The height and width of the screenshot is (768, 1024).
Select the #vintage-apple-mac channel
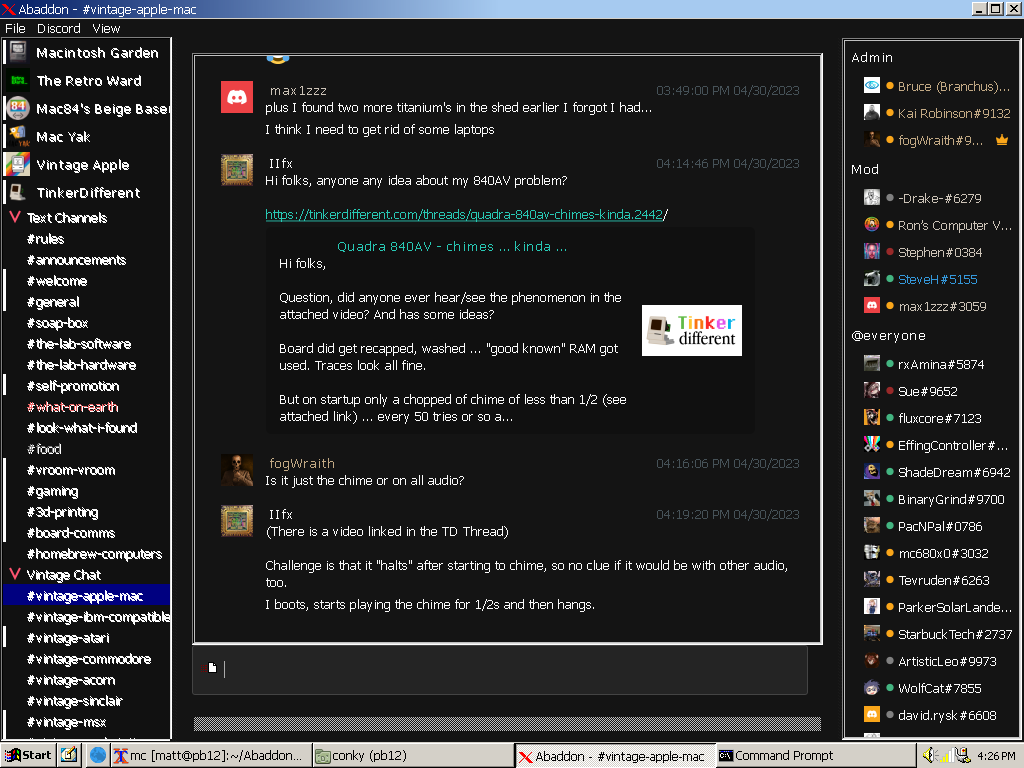pyautogui.click(x=85, y=596)
